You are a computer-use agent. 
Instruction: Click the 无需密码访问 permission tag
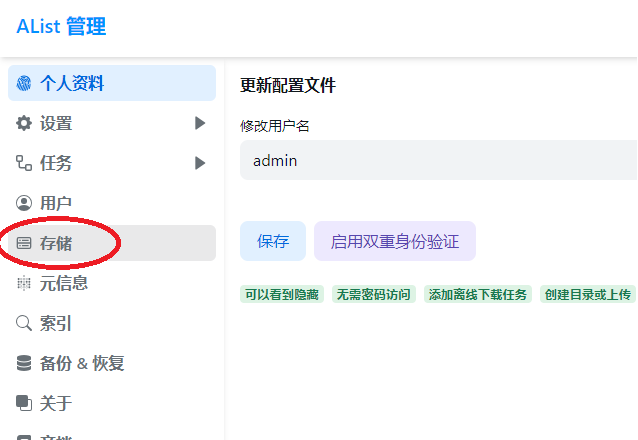pyautogui.click(x=373, y=294)
